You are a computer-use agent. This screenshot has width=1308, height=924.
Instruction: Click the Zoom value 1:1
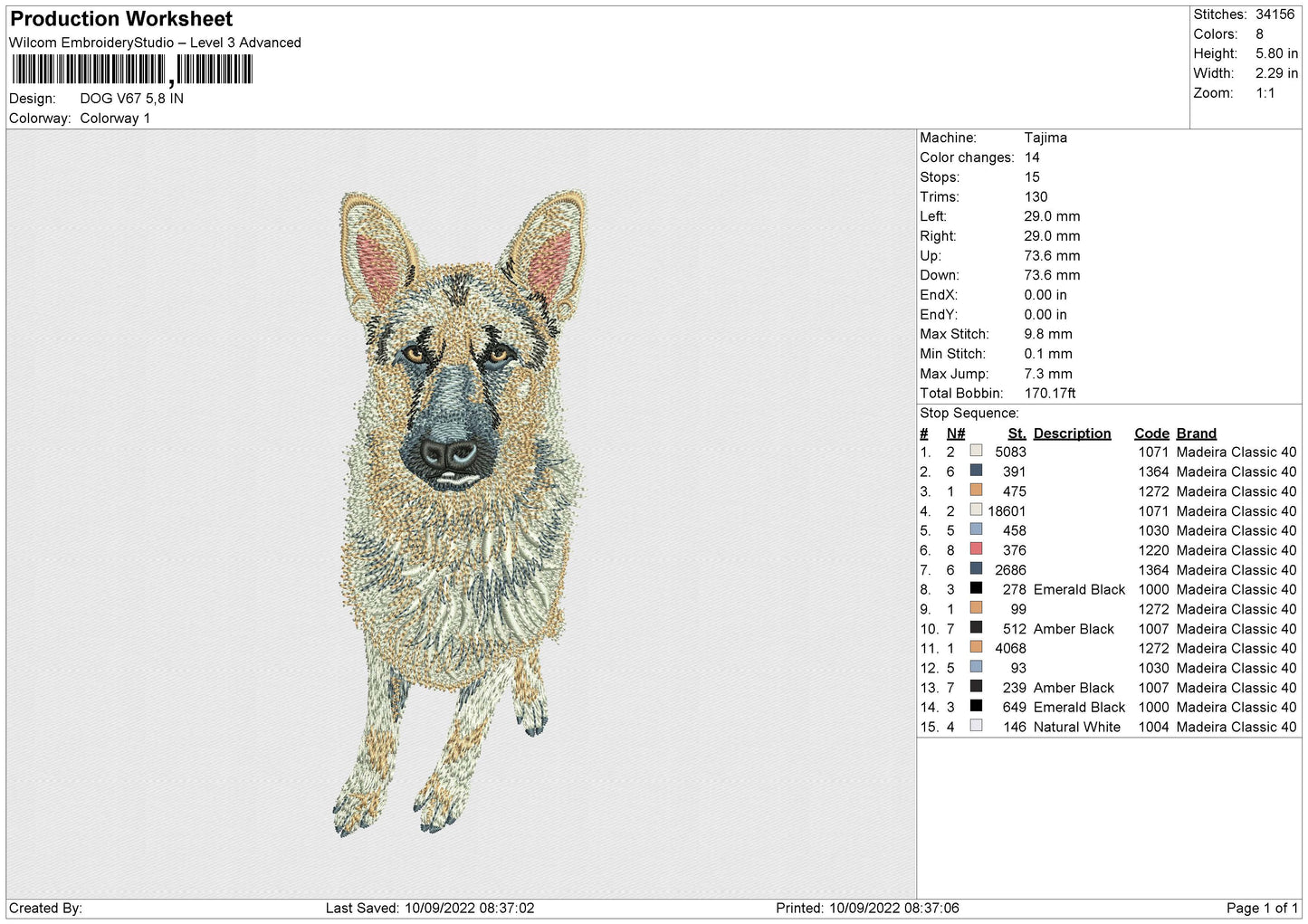click(x=1265, y=93)
